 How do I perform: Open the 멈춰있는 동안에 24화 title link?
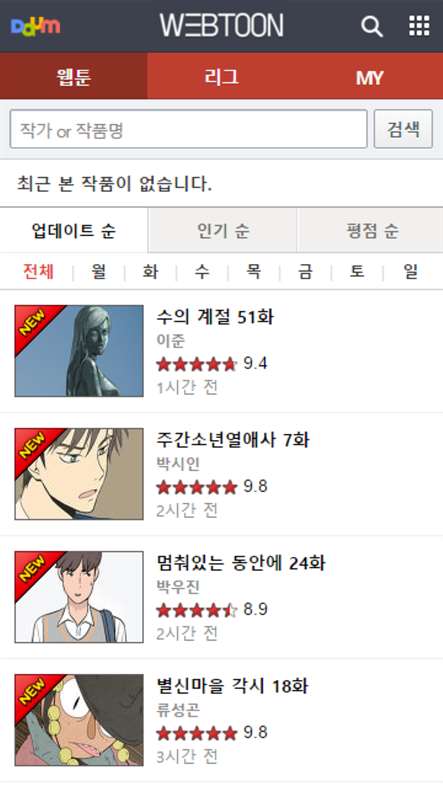coord(241,563)
